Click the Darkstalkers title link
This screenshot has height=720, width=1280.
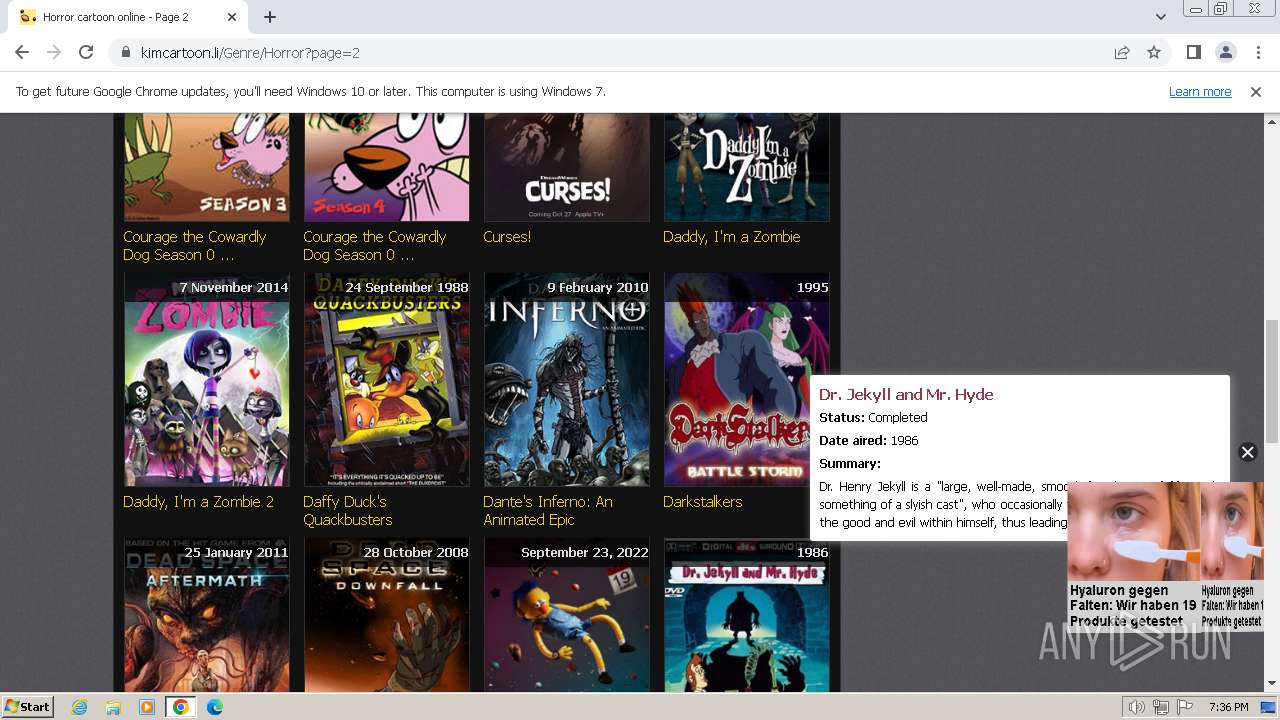pyautogui.click(x=703, y=502)
